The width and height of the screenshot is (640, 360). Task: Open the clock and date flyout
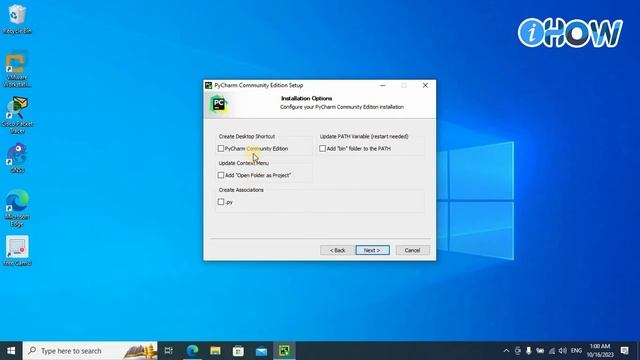point(600,351)
